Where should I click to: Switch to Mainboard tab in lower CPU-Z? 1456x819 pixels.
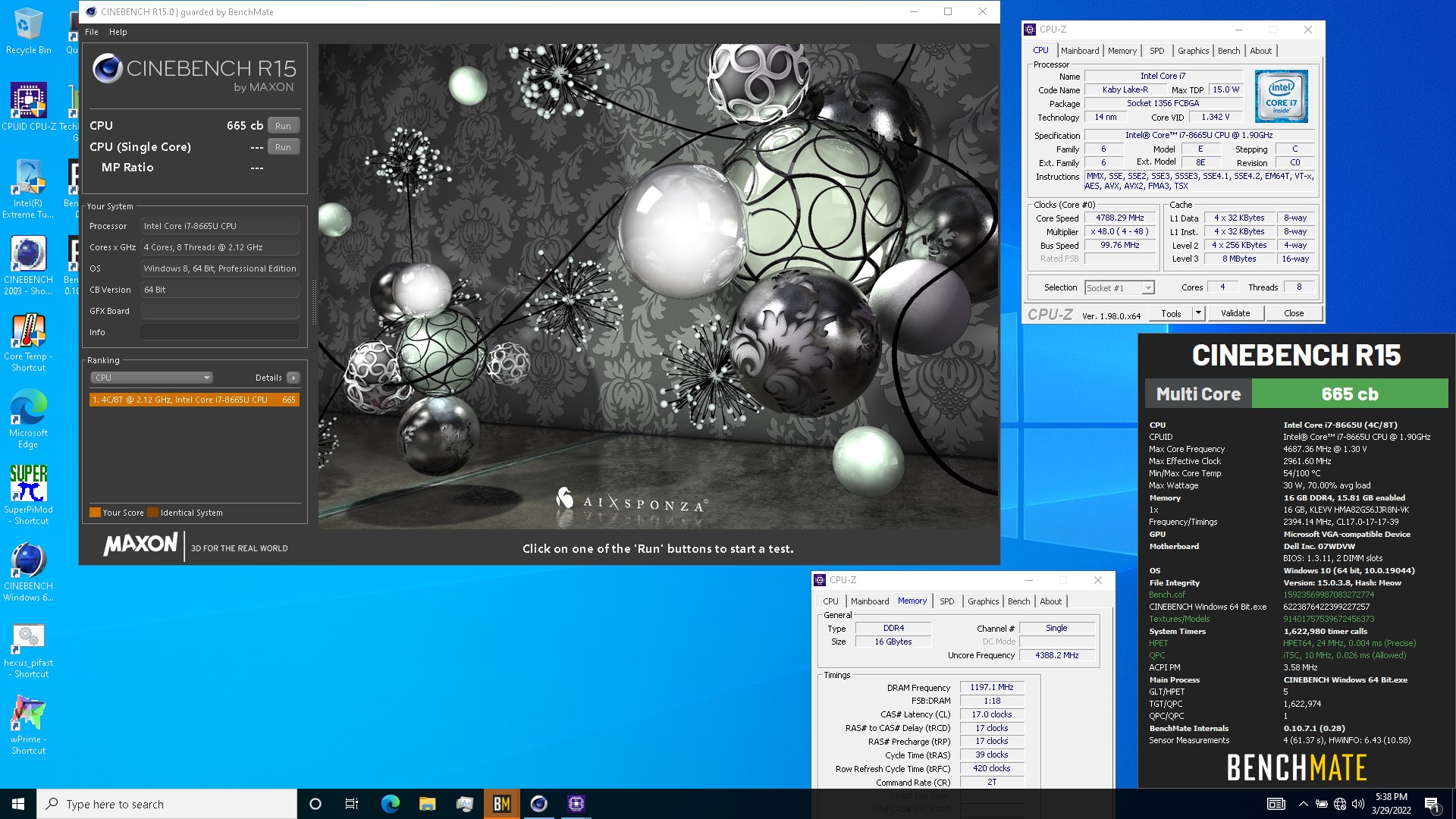(x=870, y=601)
